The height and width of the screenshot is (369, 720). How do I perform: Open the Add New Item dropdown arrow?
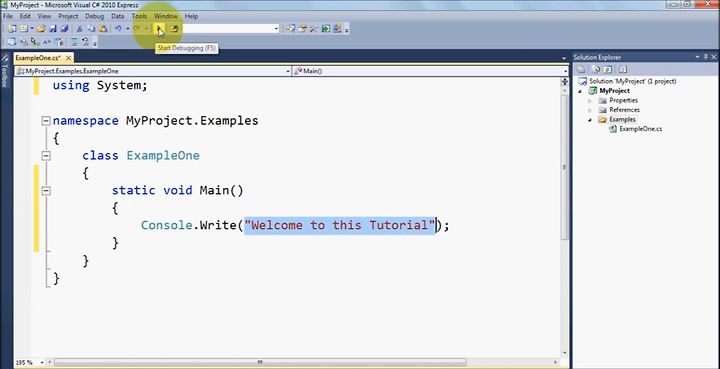32,28
